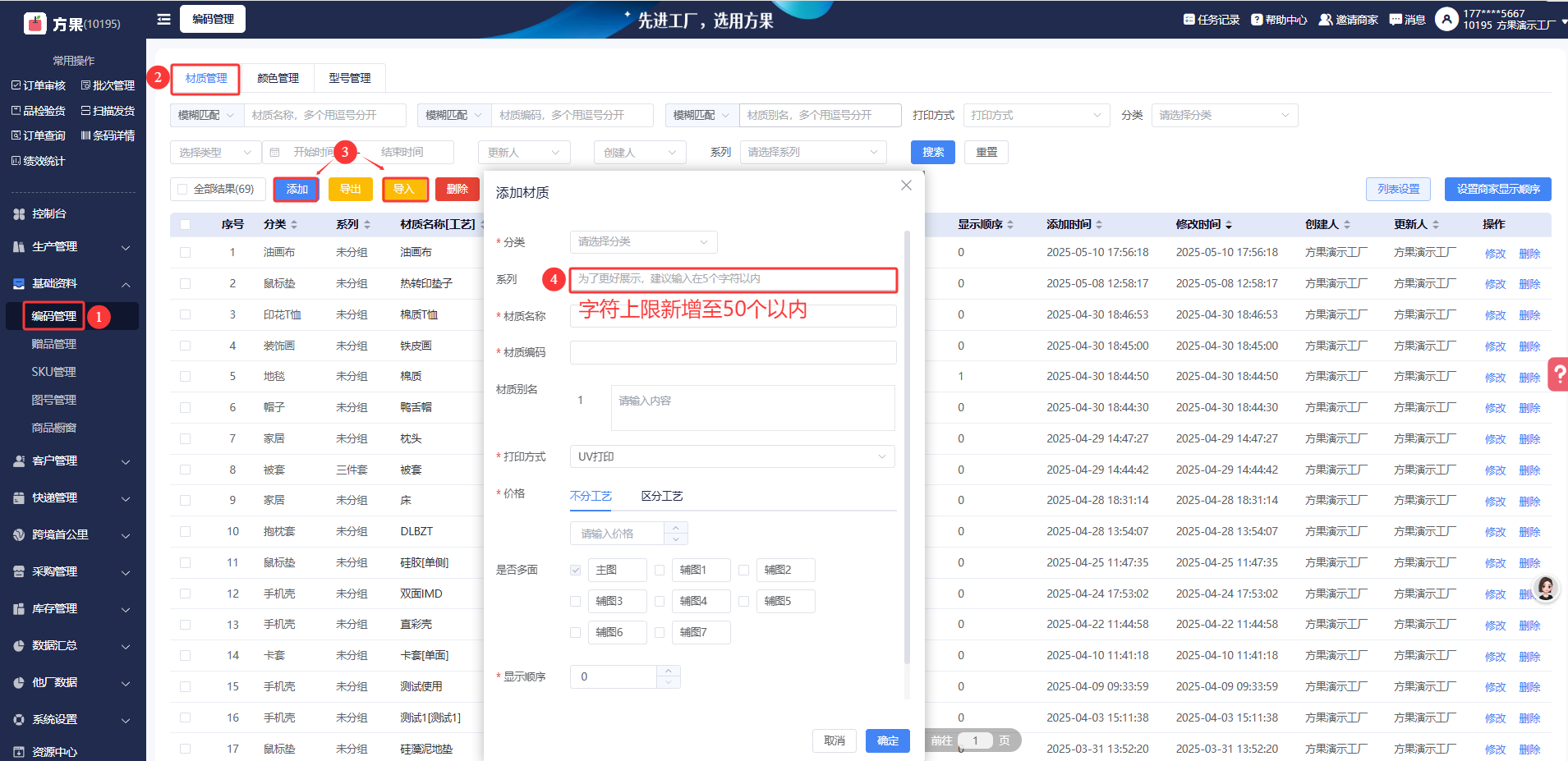1568x761 pixels.
Task: Switch to the 颜色管理 tab
Action: coord(278,79)
